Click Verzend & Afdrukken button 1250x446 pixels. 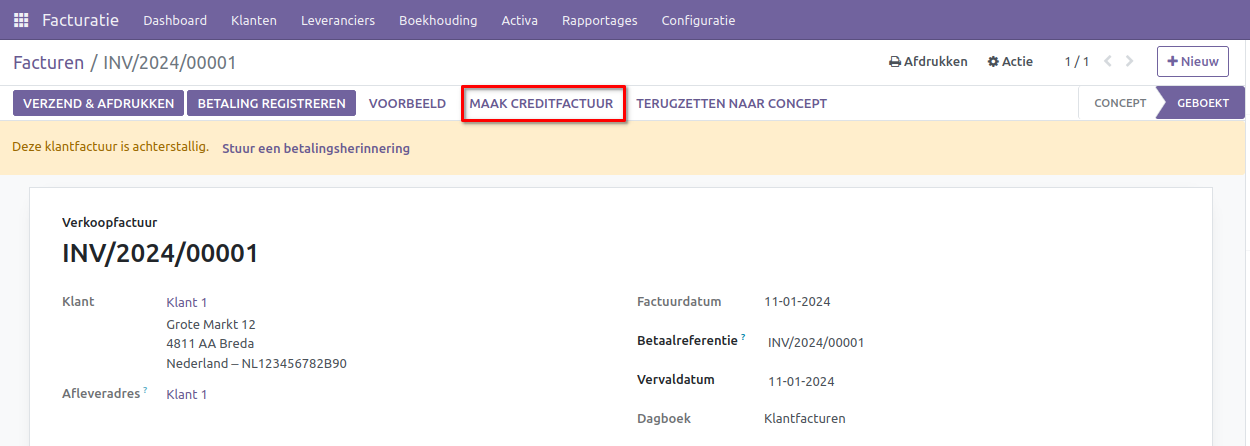pyautogui.click(x=99, y=103)
